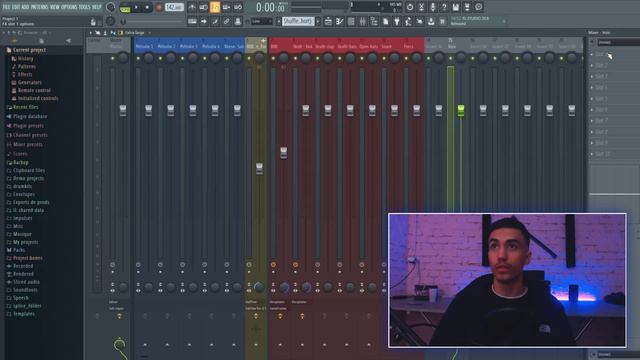Click the green Bass track fader handle
Image resolution: width=640 pixels, height=360 pixels.
(x=461, y=110)
